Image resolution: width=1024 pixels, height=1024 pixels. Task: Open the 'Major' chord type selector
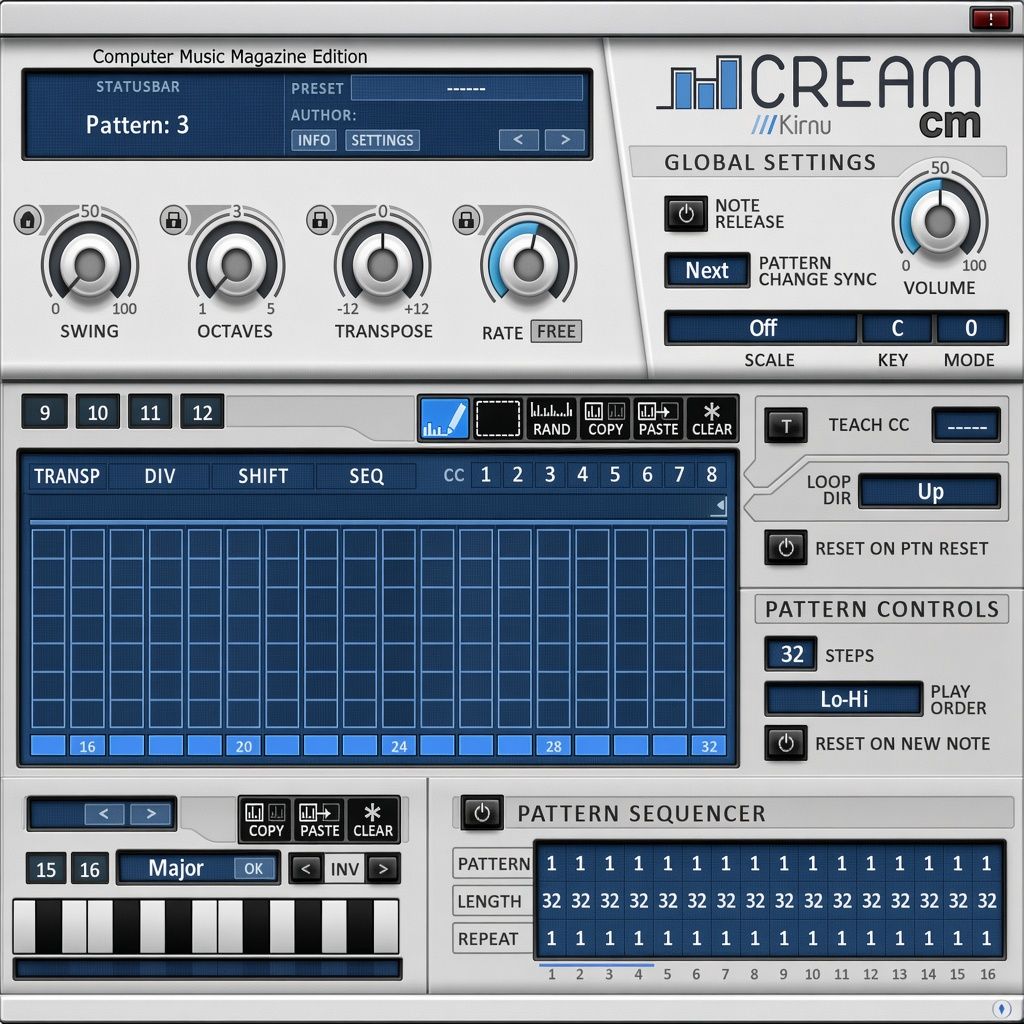[x=176, y=868]
